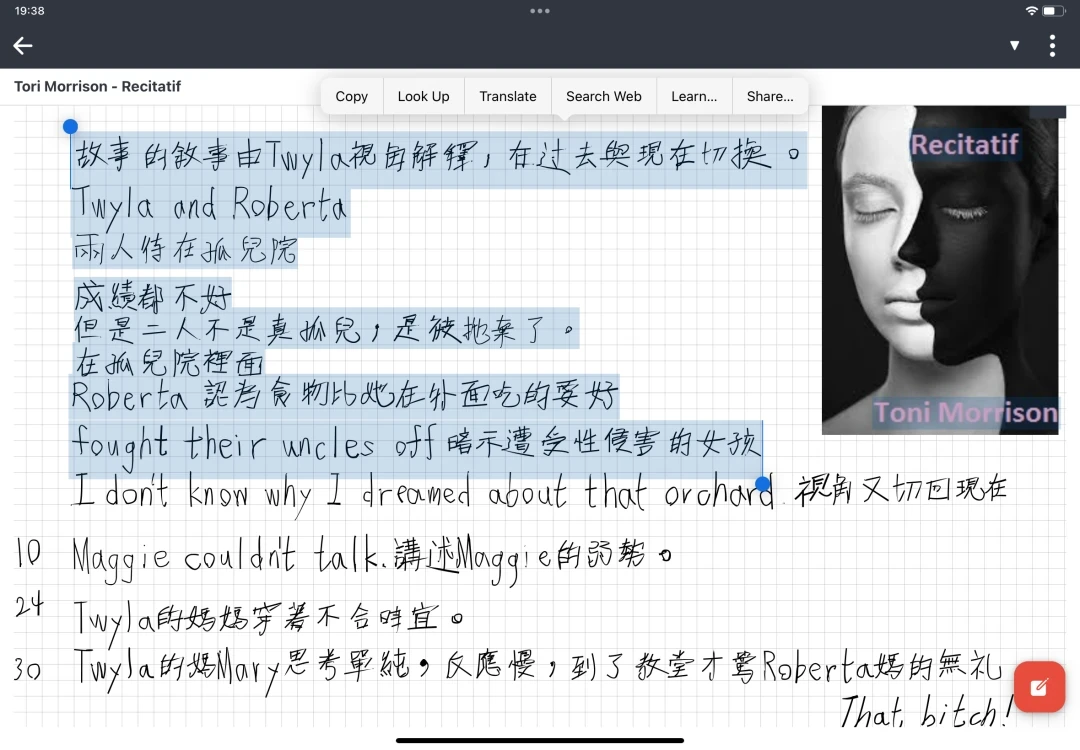
Task: Tap the battery indicator icon
Action: [1054, 11]
